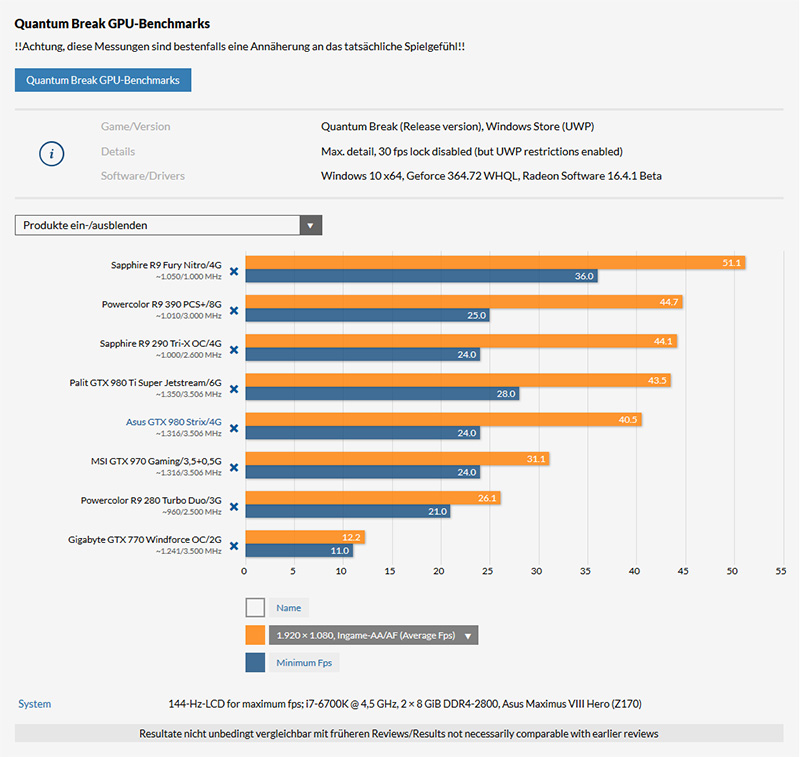
Task: Click the Software/Drivers label
Action: 143,176
